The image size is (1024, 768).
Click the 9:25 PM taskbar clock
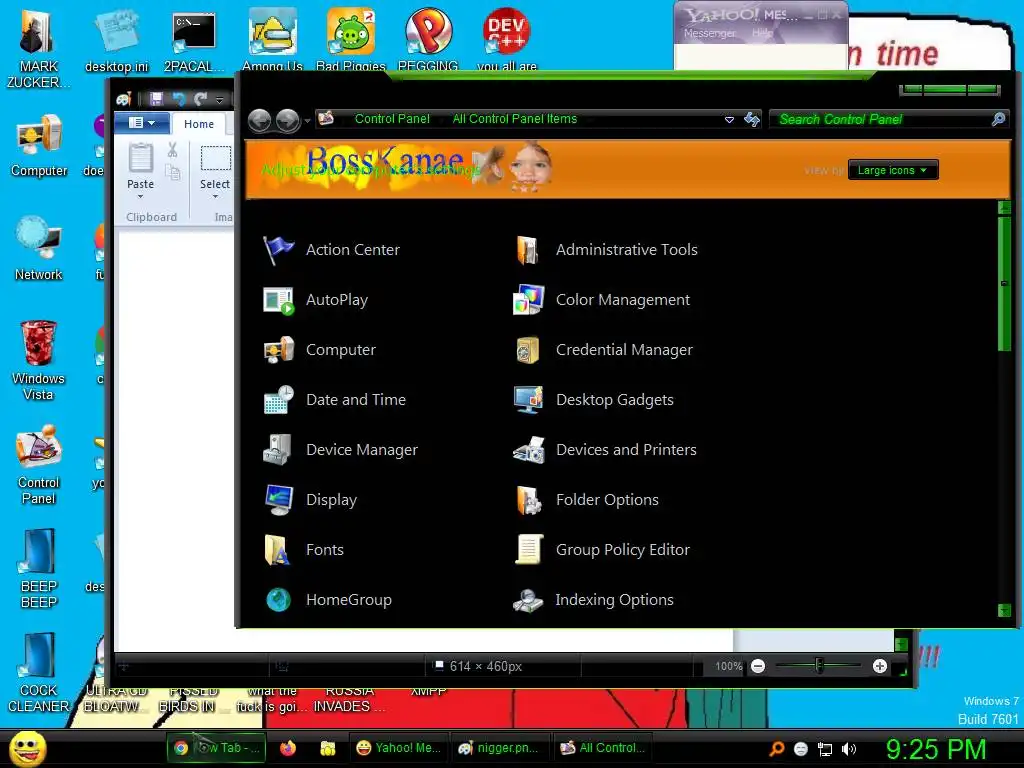pos(935,749)
